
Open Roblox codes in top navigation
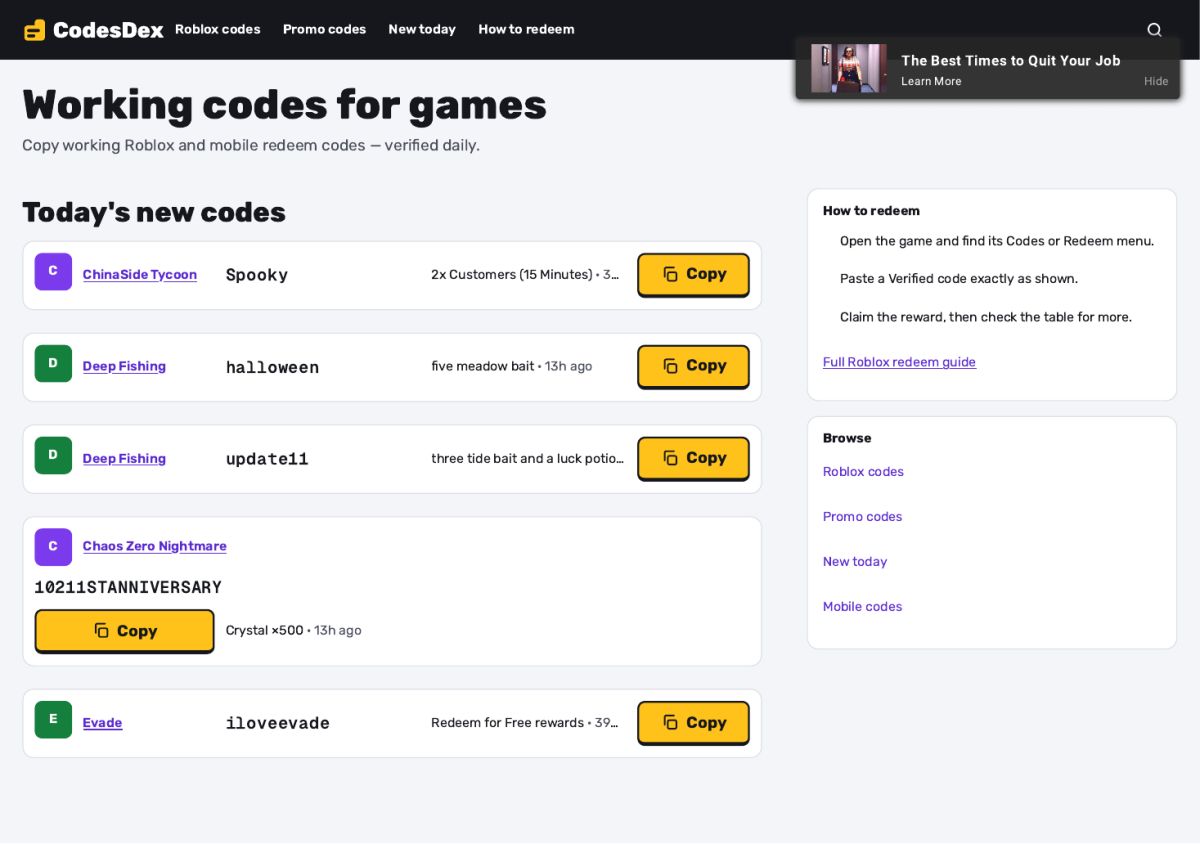pos(218,30)
